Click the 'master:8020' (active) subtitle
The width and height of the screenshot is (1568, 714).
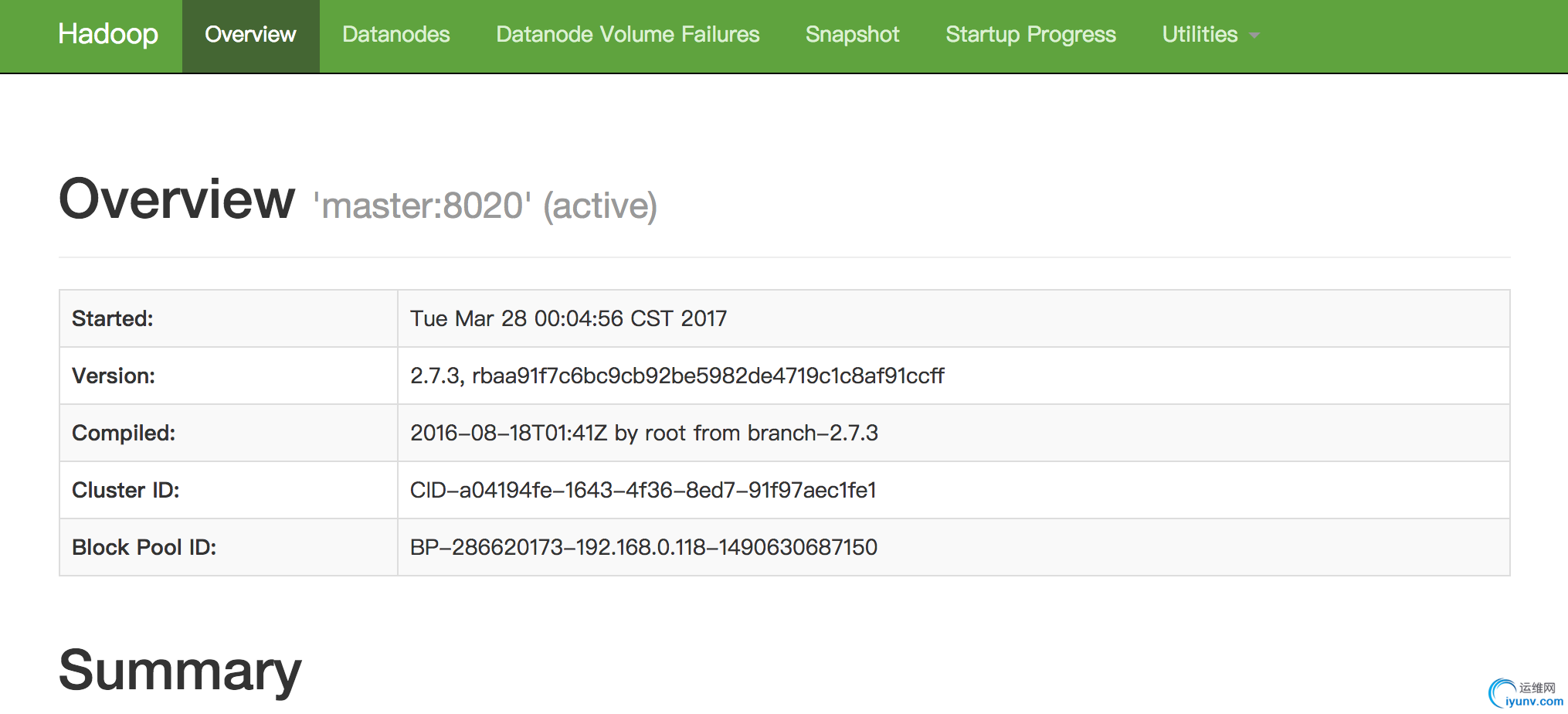tap(484, 206)
